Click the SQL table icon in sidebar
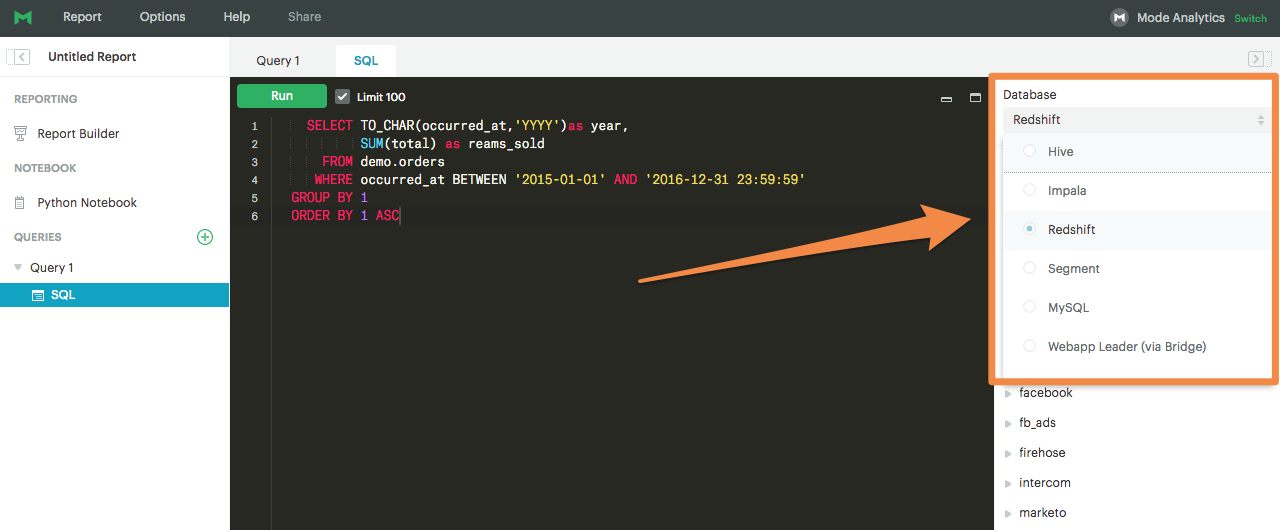Viewport: 1280px width, 530px height. 38,295
